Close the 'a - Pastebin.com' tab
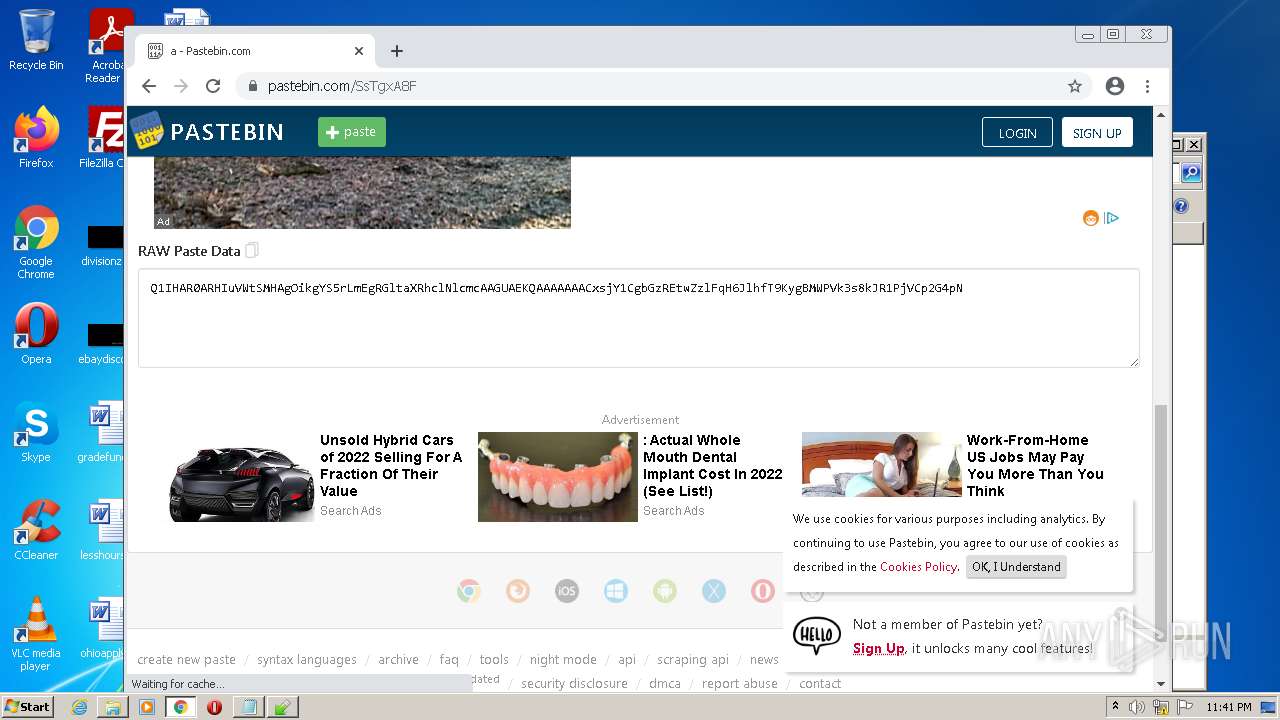The width and height of the screenshot is (1280, 720). [359, 51]
